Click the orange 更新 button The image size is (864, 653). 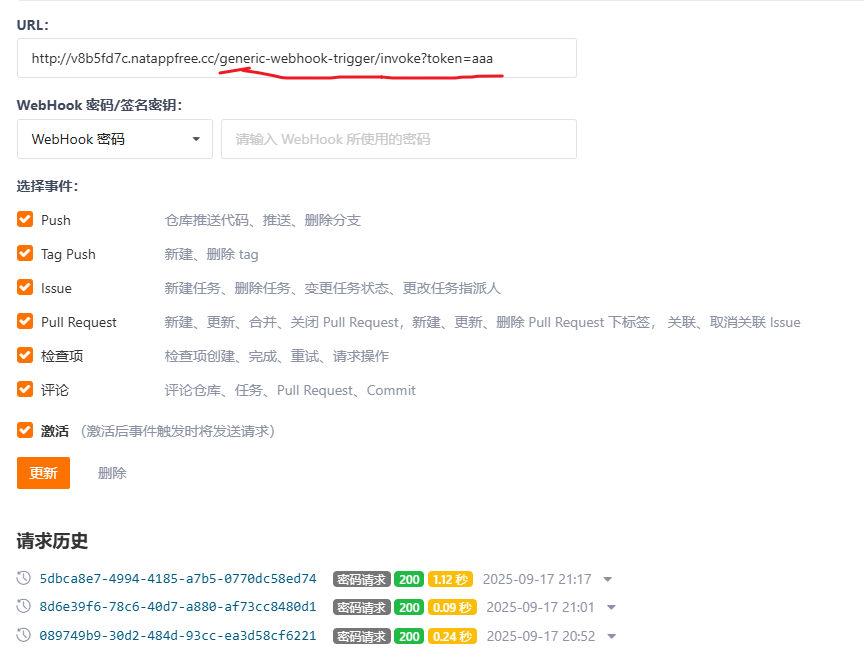point(44,473)
